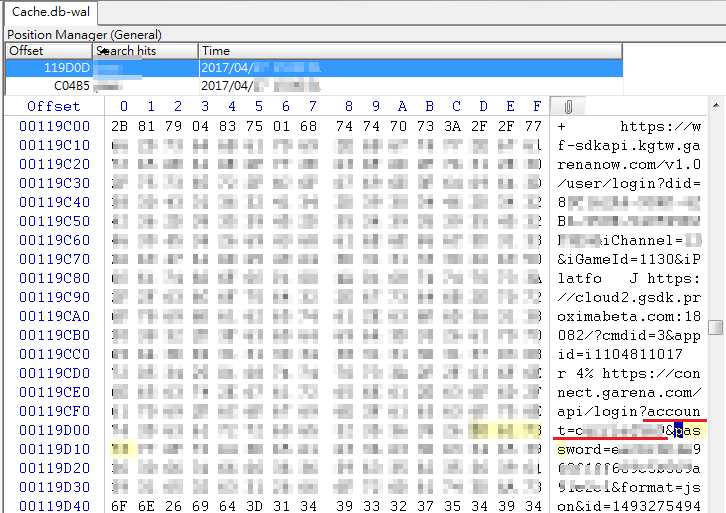Click offset row 00119D30
Viewport: 726px width, 513px height.
55,487
